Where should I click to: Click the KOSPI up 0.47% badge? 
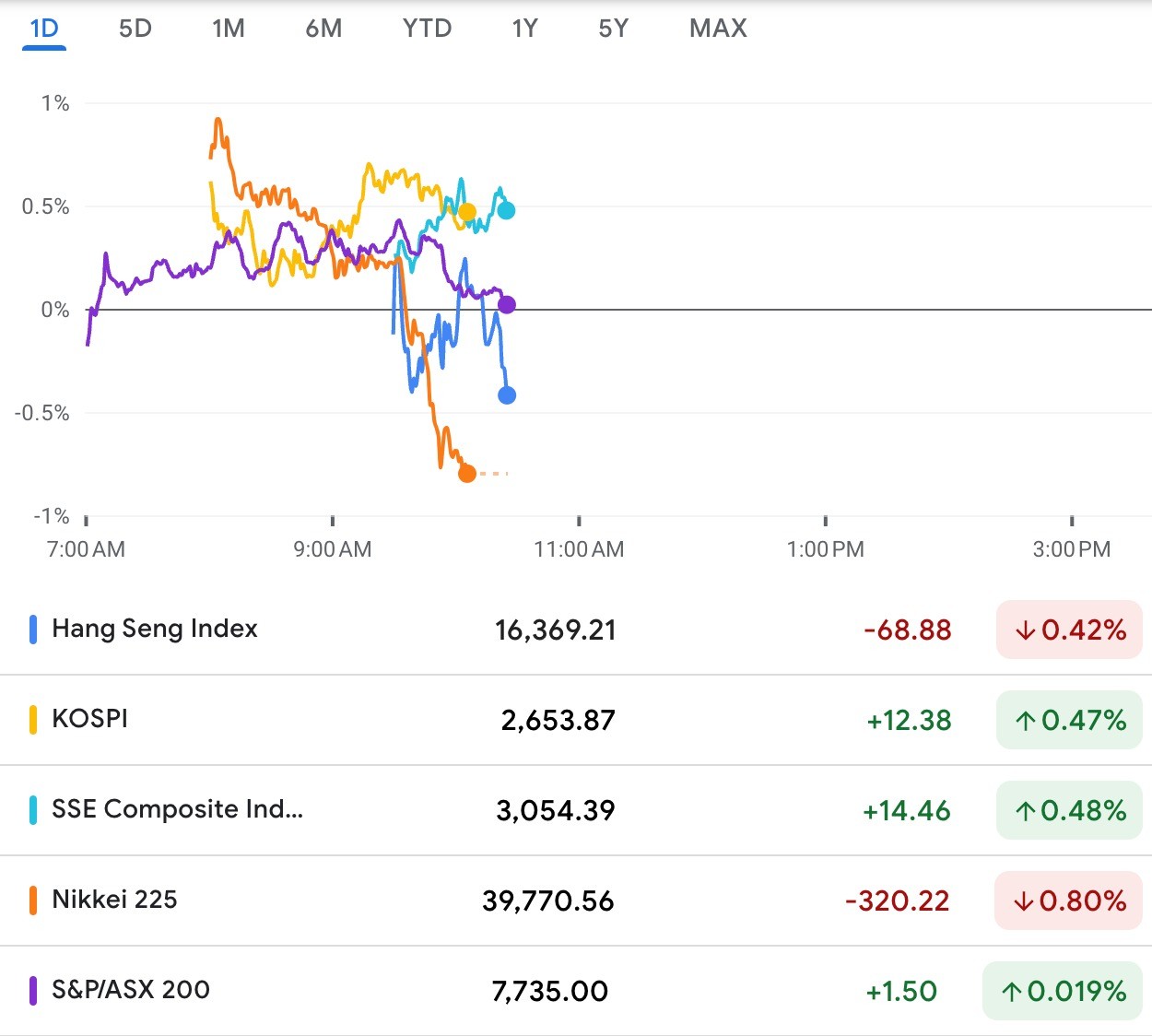(1069, 720)
